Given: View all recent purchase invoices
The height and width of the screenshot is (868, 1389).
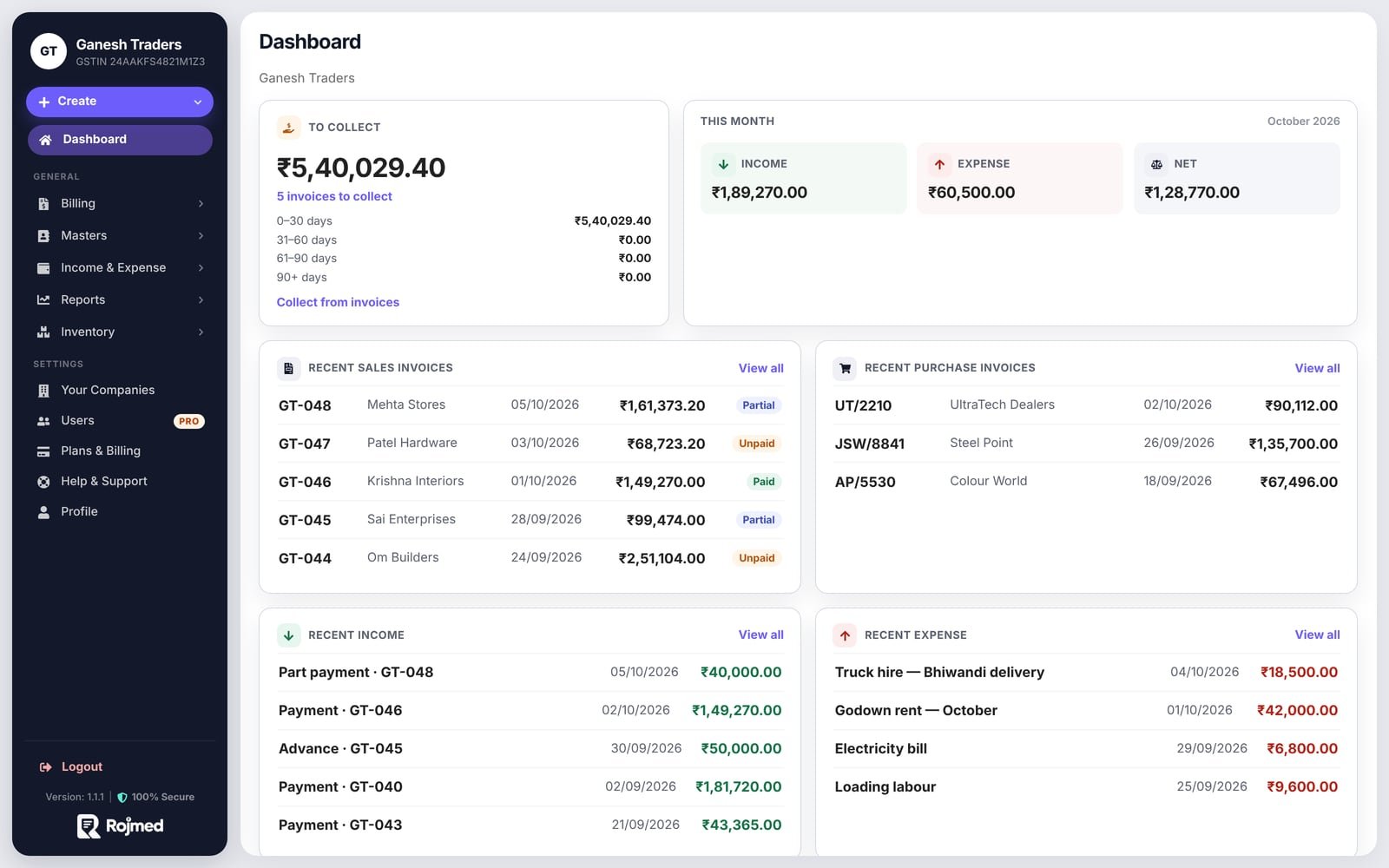Looking at the screenshot, I should click(x=1317, y=368).
